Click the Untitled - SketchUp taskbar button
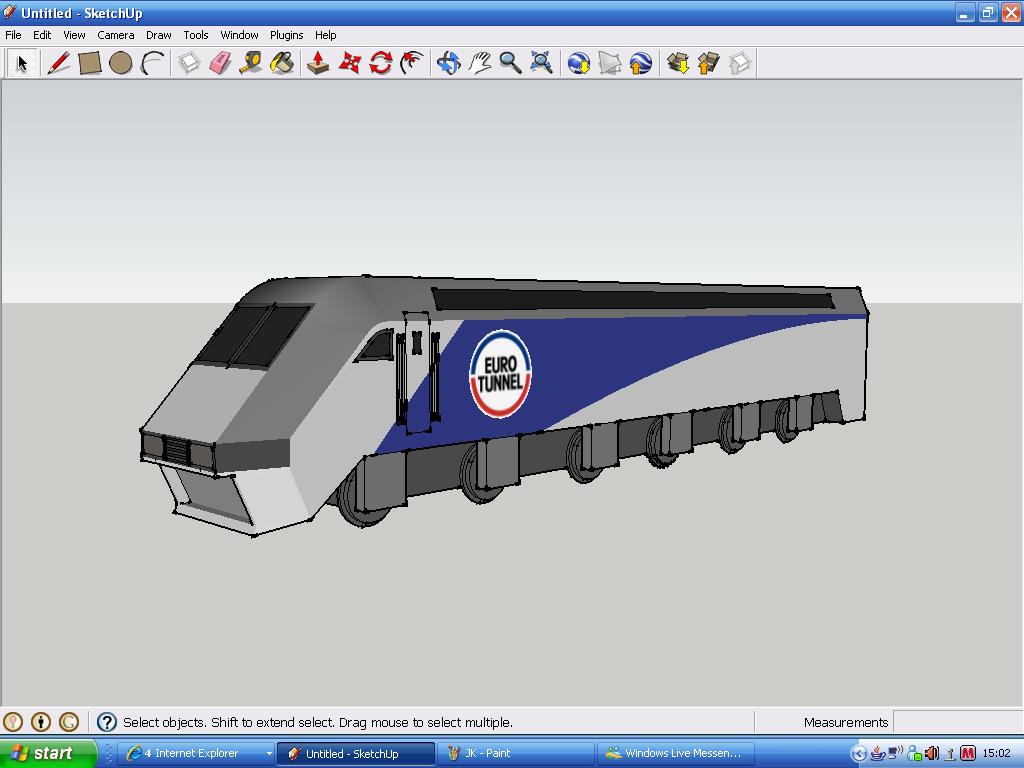This screenshot has height=768, width=1024. 355,754
